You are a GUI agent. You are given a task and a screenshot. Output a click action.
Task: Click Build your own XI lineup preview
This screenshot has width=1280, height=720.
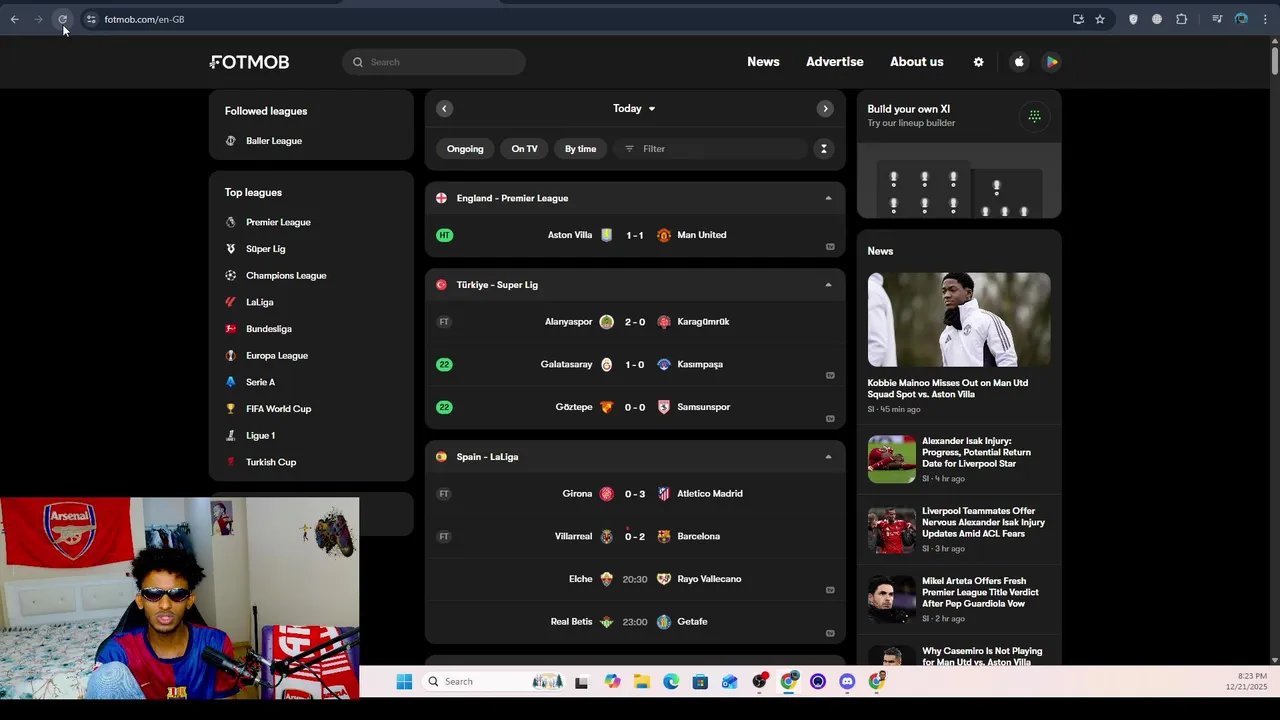point(959,180)
